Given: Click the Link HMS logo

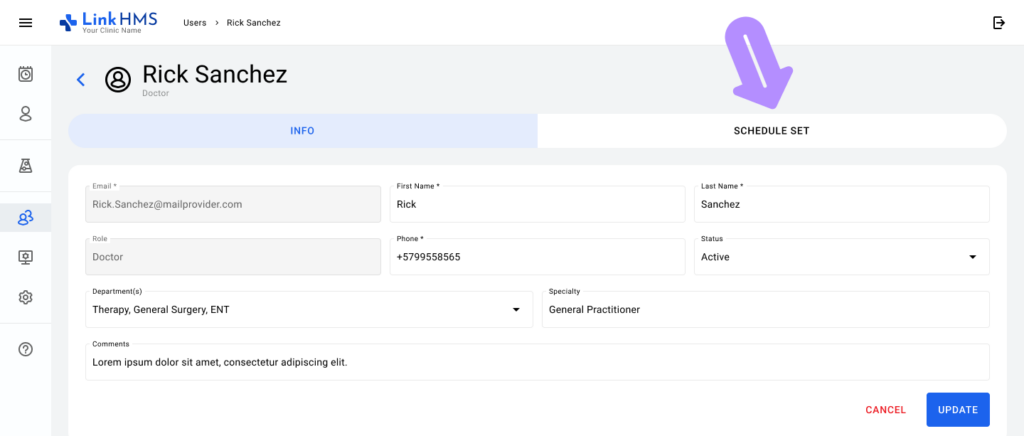Looking at the screenshot, I should (108, 22).
